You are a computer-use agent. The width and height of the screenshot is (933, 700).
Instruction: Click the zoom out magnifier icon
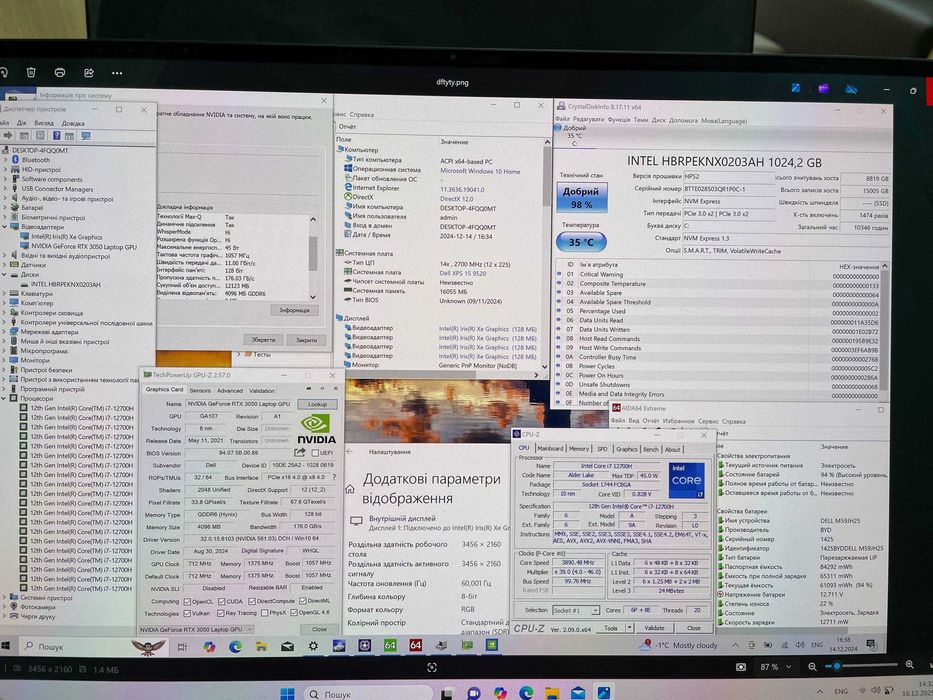pyautogui.click(x=812, y=666)
